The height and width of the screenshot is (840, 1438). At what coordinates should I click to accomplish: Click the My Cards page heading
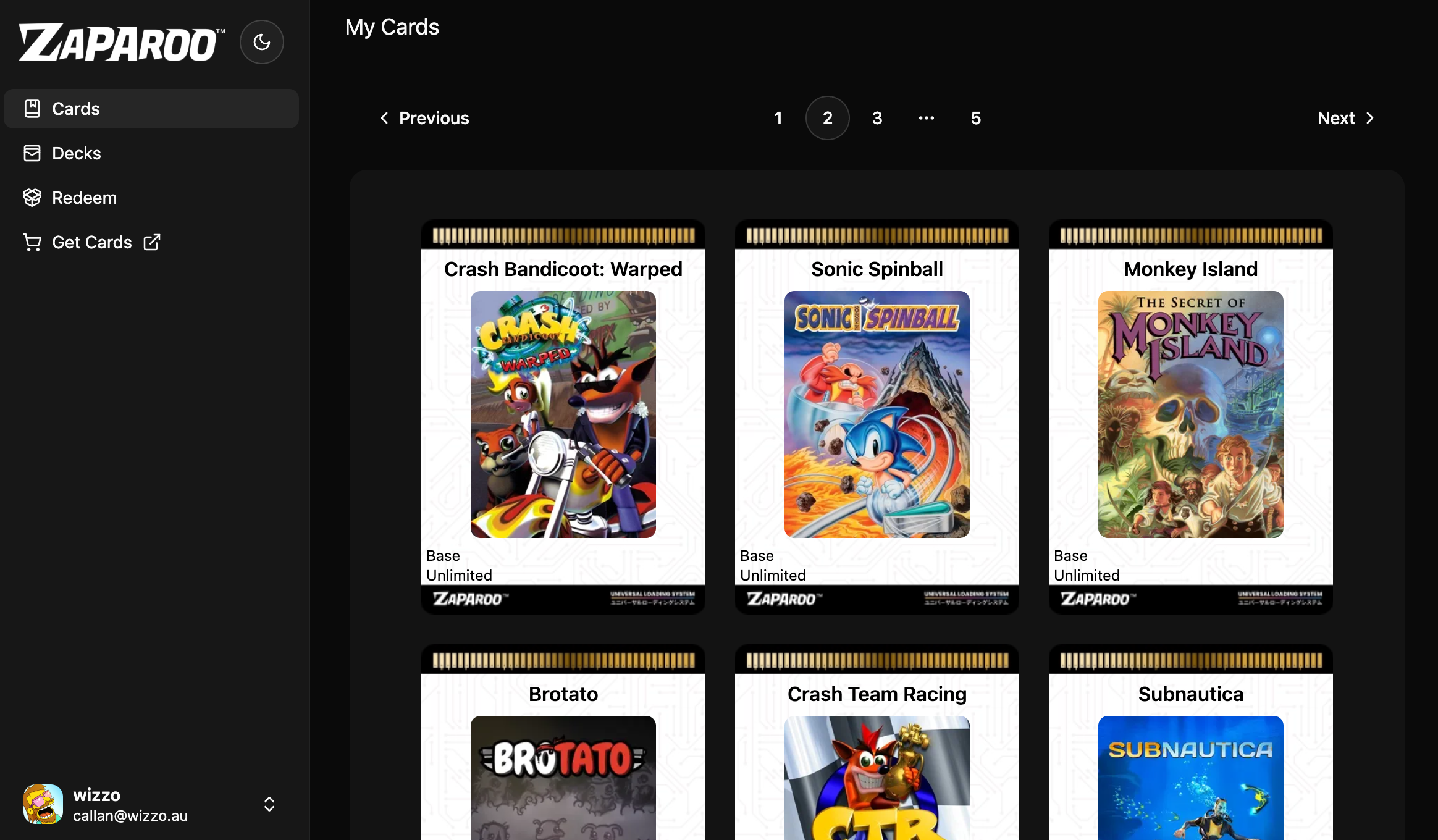(x=392, y=27)
